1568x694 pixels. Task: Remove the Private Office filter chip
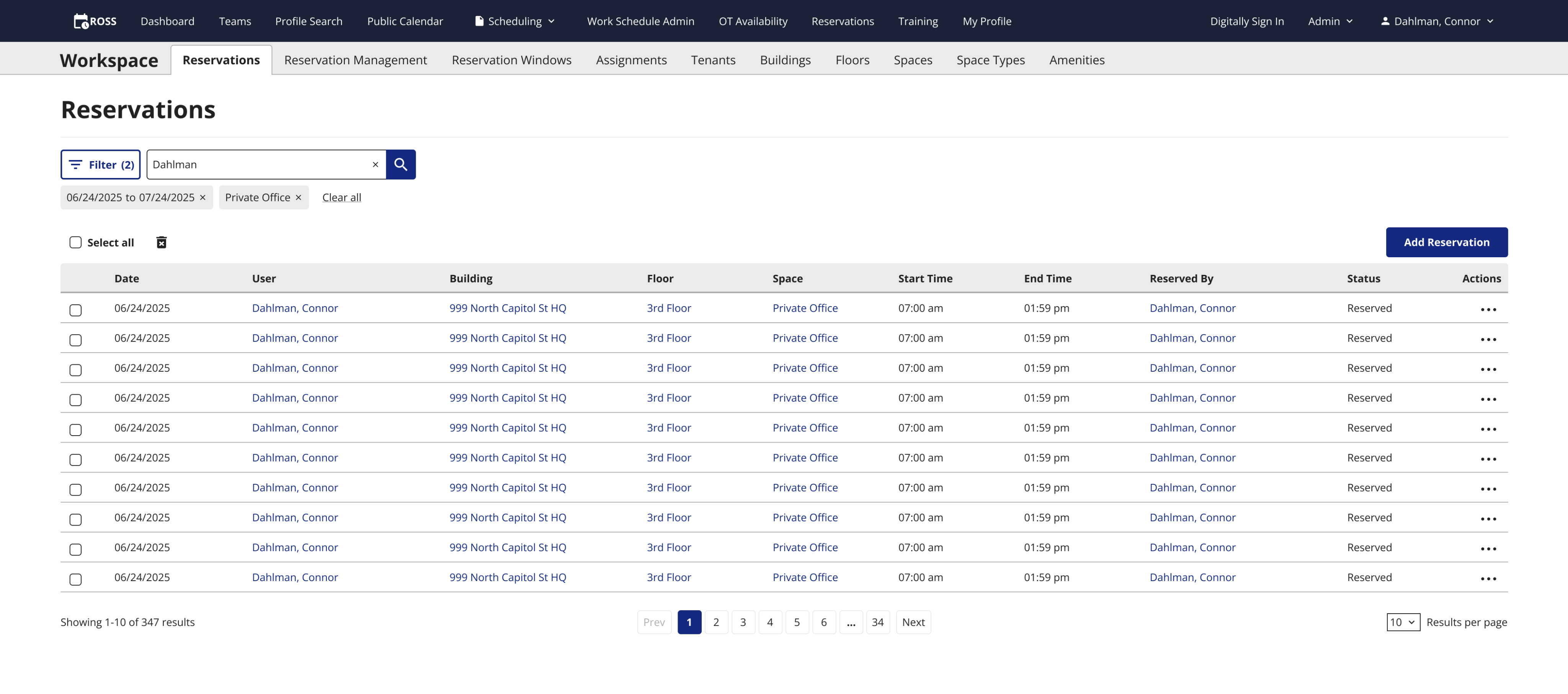click(x=298, y=197)
